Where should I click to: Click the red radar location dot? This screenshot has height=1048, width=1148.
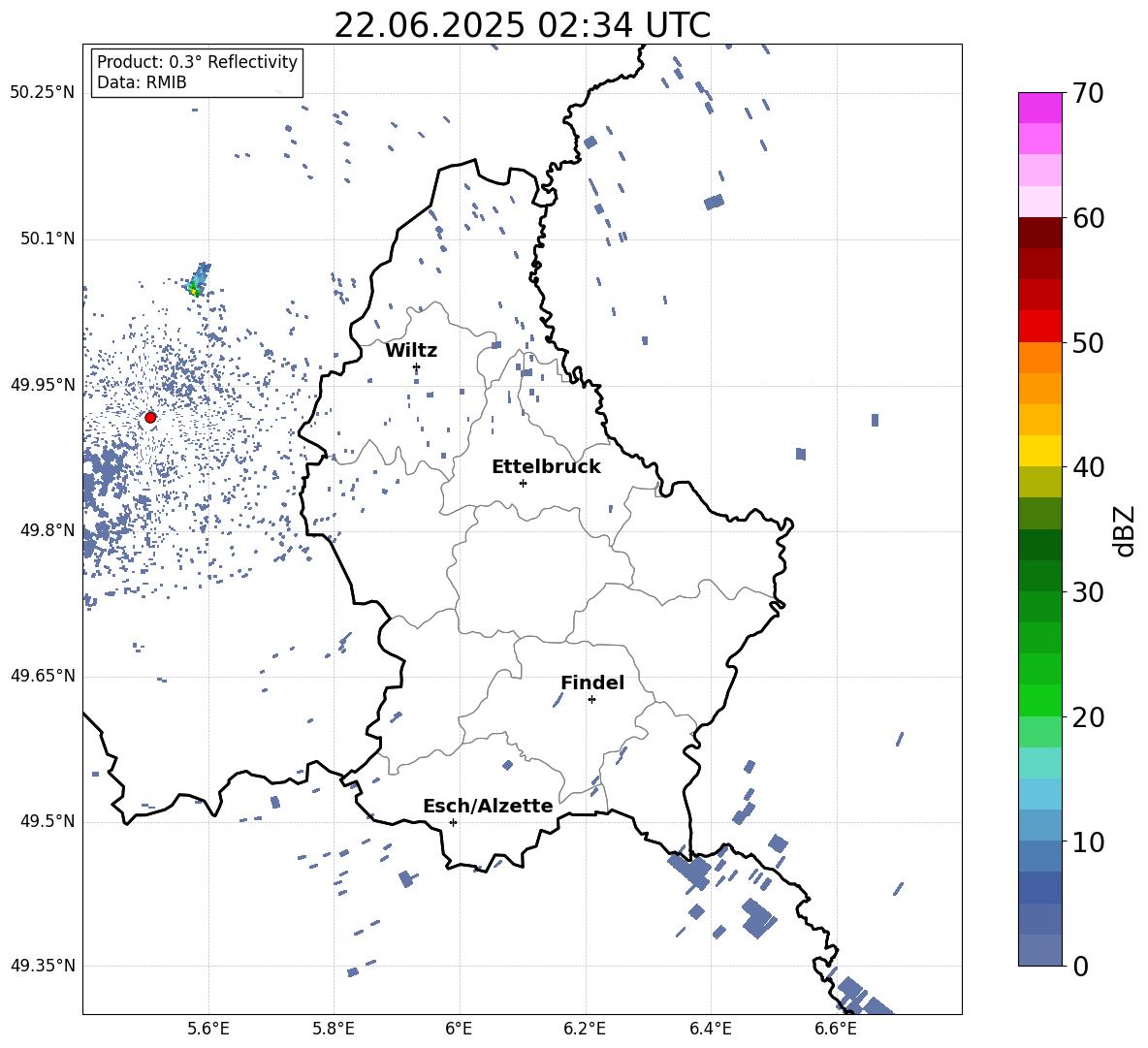pos(150,417)
